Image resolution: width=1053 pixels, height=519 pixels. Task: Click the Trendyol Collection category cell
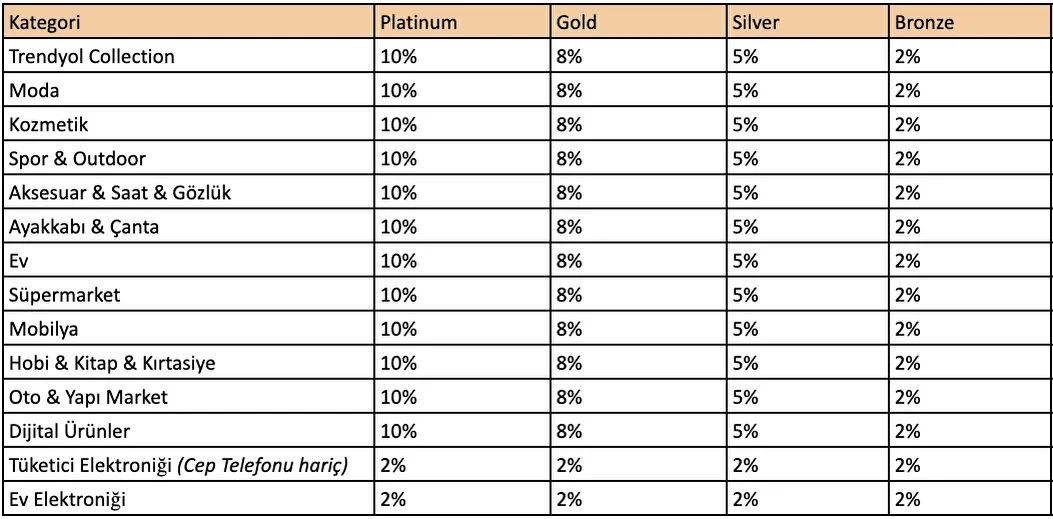tap(189, 56)
